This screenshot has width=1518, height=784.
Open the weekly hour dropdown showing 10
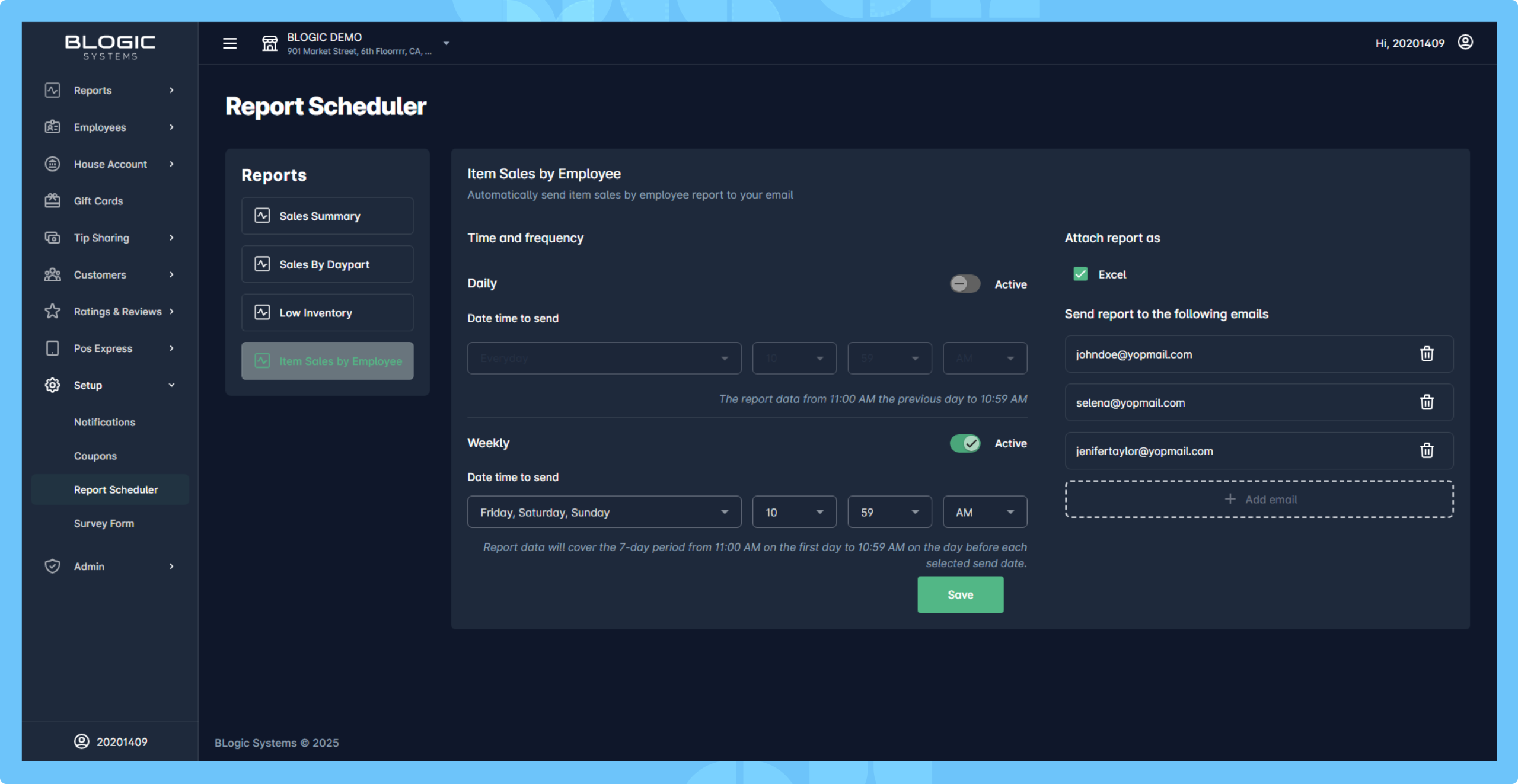pos(794,512)
